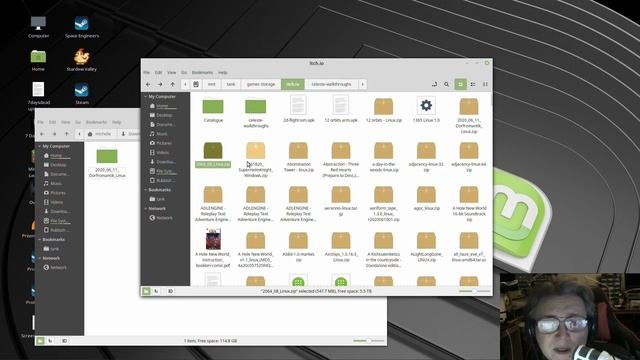The height and width of the screenshot is (360, 640).
Task: Select ALightLongGone_LINUX.zip archive
Action: (x=426, y=247)
